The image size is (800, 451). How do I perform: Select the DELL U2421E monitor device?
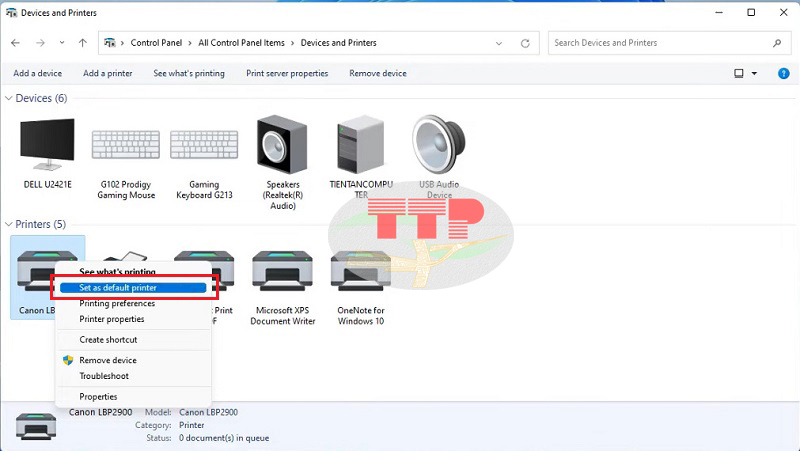(x=47, y=153)
